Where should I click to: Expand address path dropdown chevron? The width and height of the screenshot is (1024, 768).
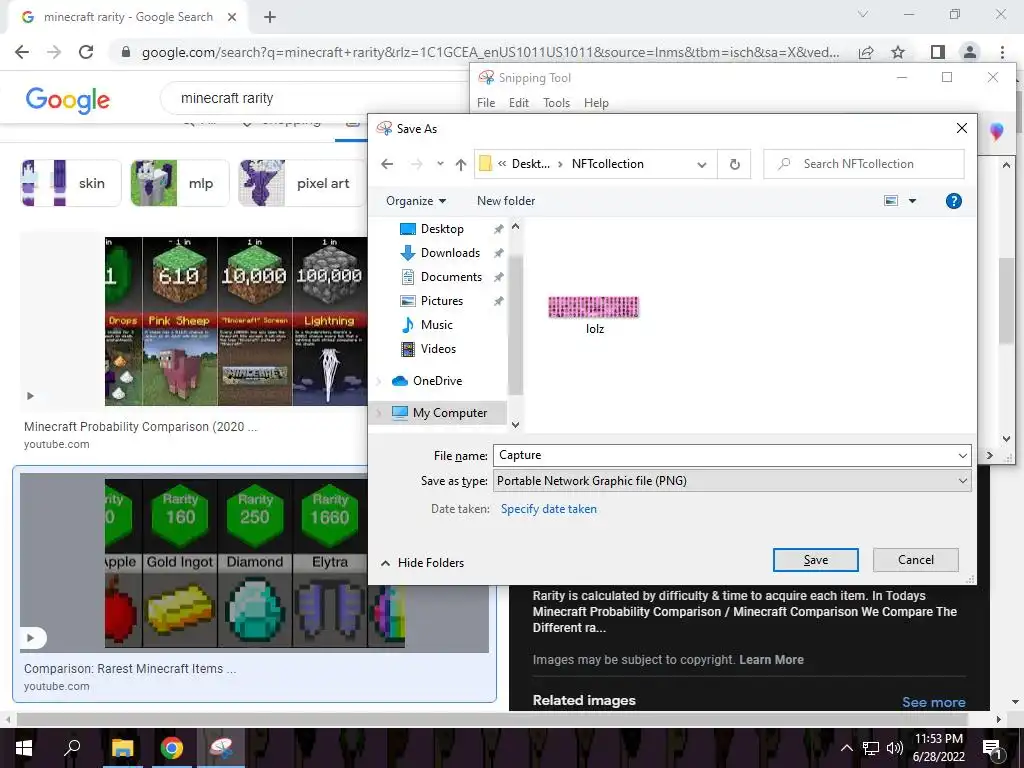pos(701,165)
